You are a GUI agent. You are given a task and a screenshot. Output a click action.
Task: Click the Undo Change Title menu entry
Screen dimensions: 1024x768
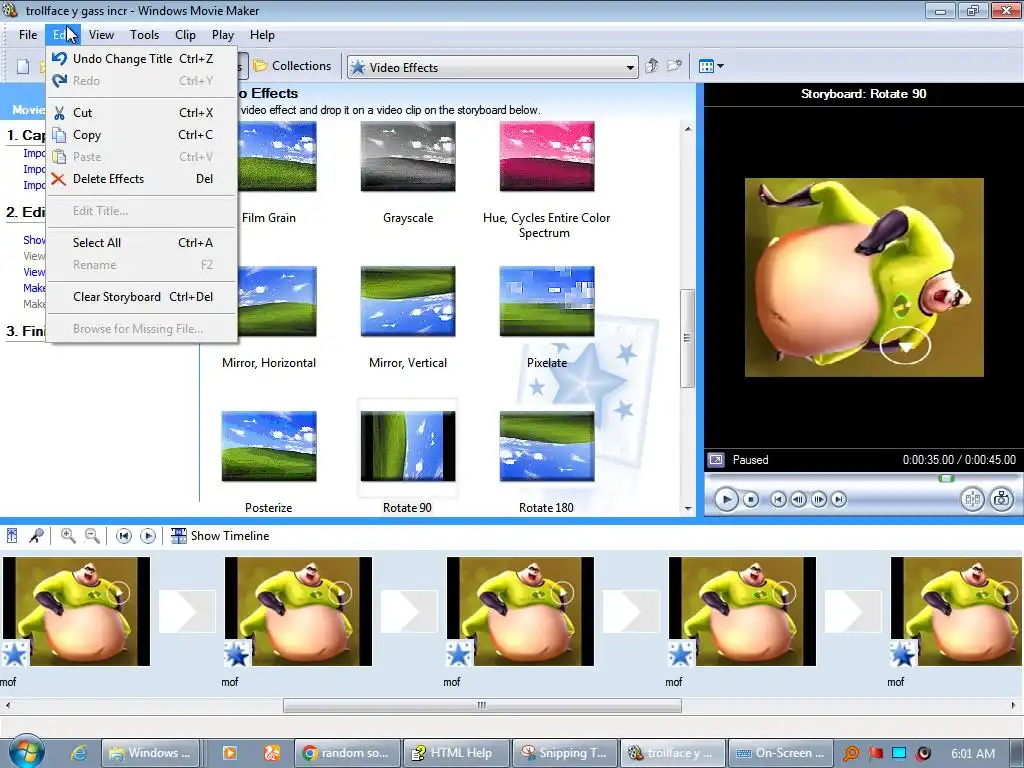pos(142,59)
